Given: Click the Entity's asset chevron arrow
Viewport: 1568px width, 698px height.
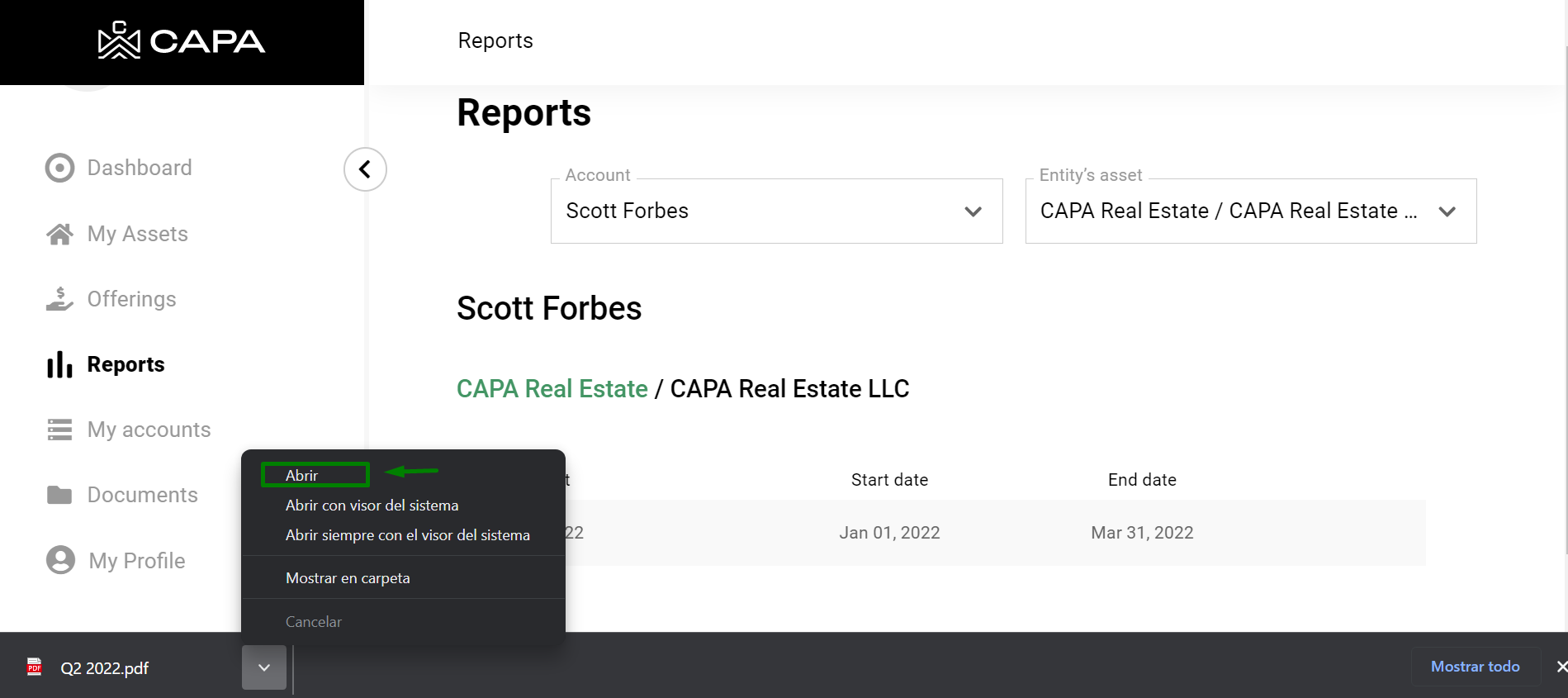Looking at the screenshot, I should (1447, 211).
